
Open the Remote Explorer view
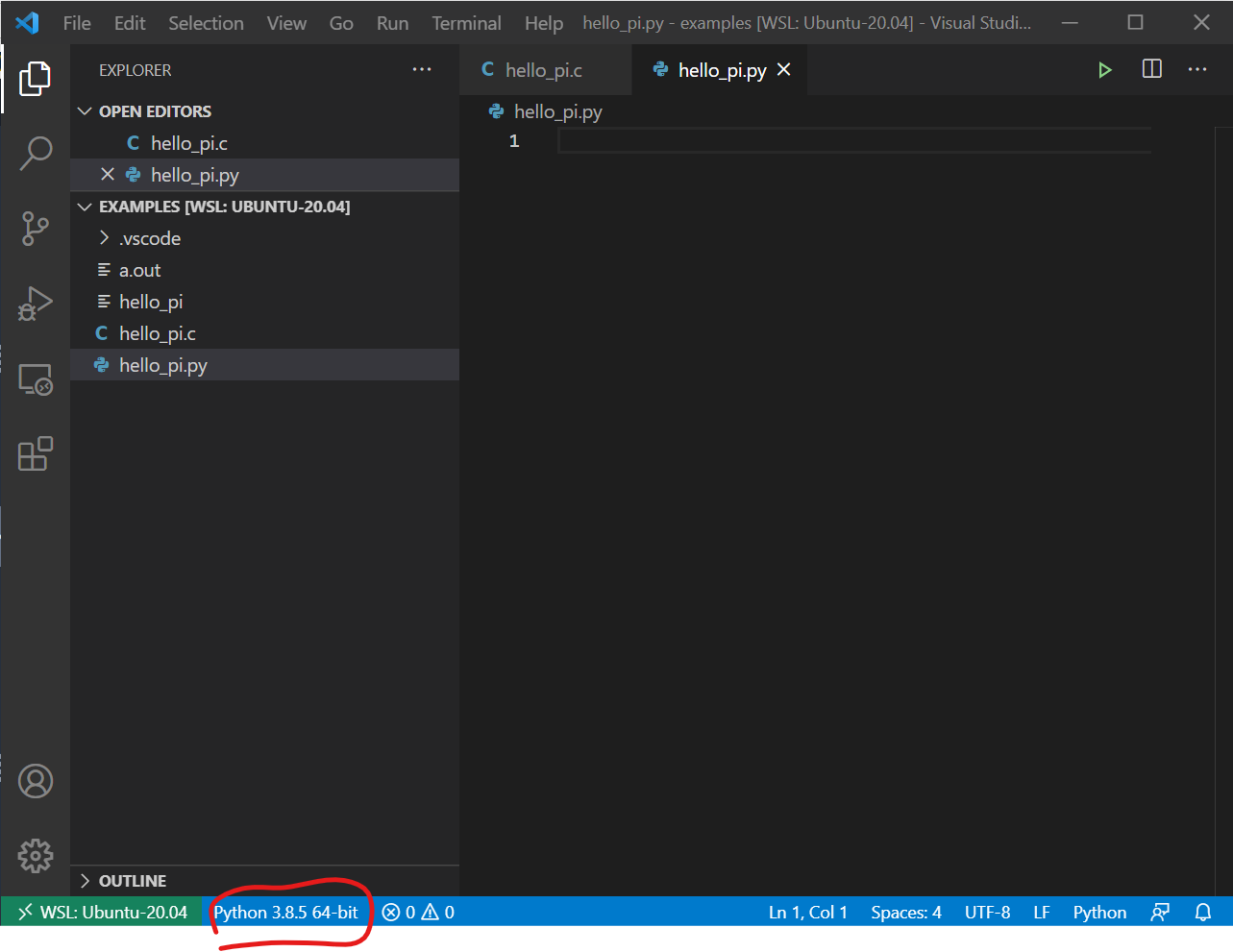(35, 379)
